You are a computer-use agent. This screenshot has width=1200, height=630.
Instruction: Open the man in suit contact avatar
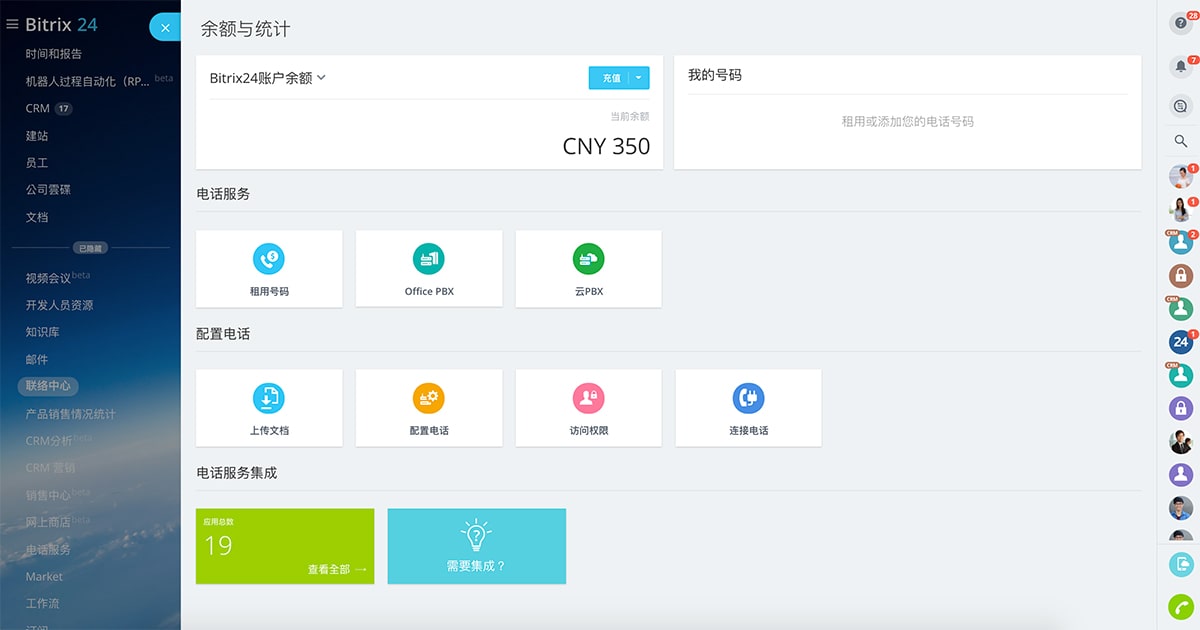pos(1181,441)
